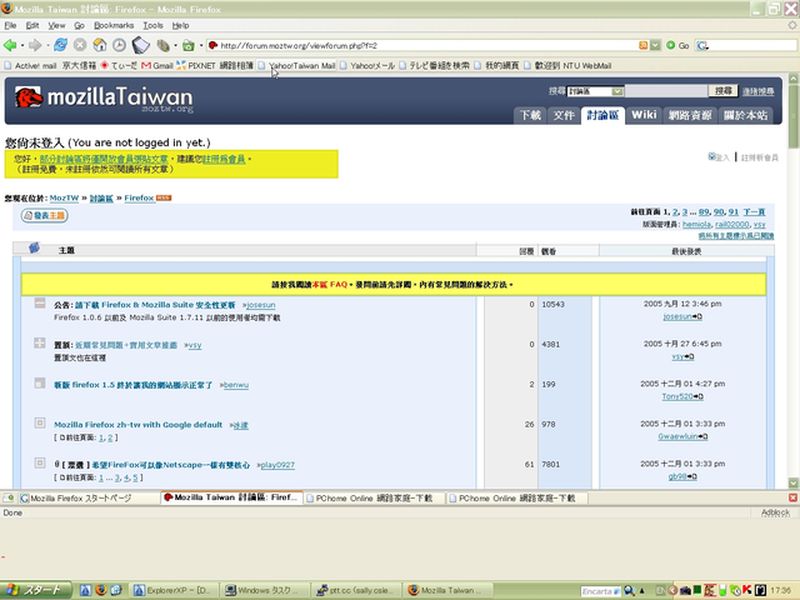Go back with the green Back arrow
Viewport: 800px width, 600px height.
point(10,45)
